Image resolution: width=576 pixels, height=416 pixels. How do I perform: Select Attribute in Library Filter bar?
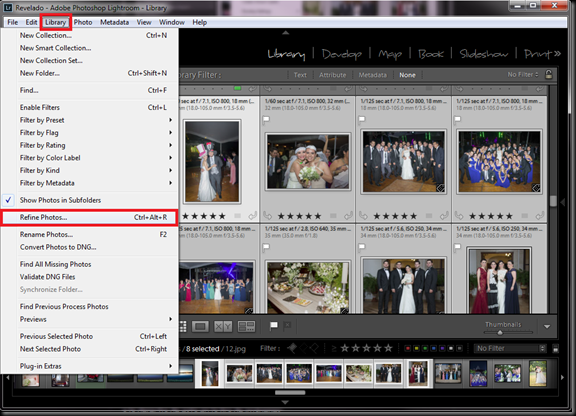point(332,75)
